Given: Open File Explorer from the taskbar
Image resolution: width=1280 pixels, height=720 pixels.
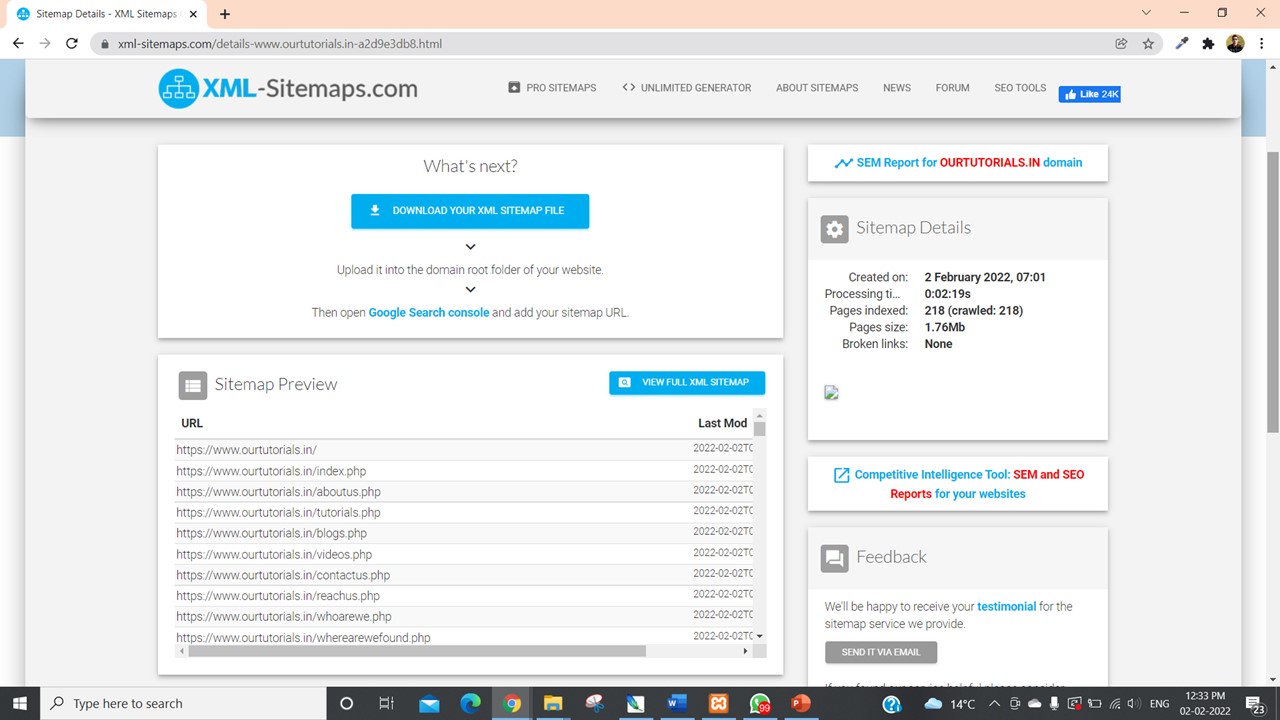Looking at the screenshot, I should [x=552, y=703].
